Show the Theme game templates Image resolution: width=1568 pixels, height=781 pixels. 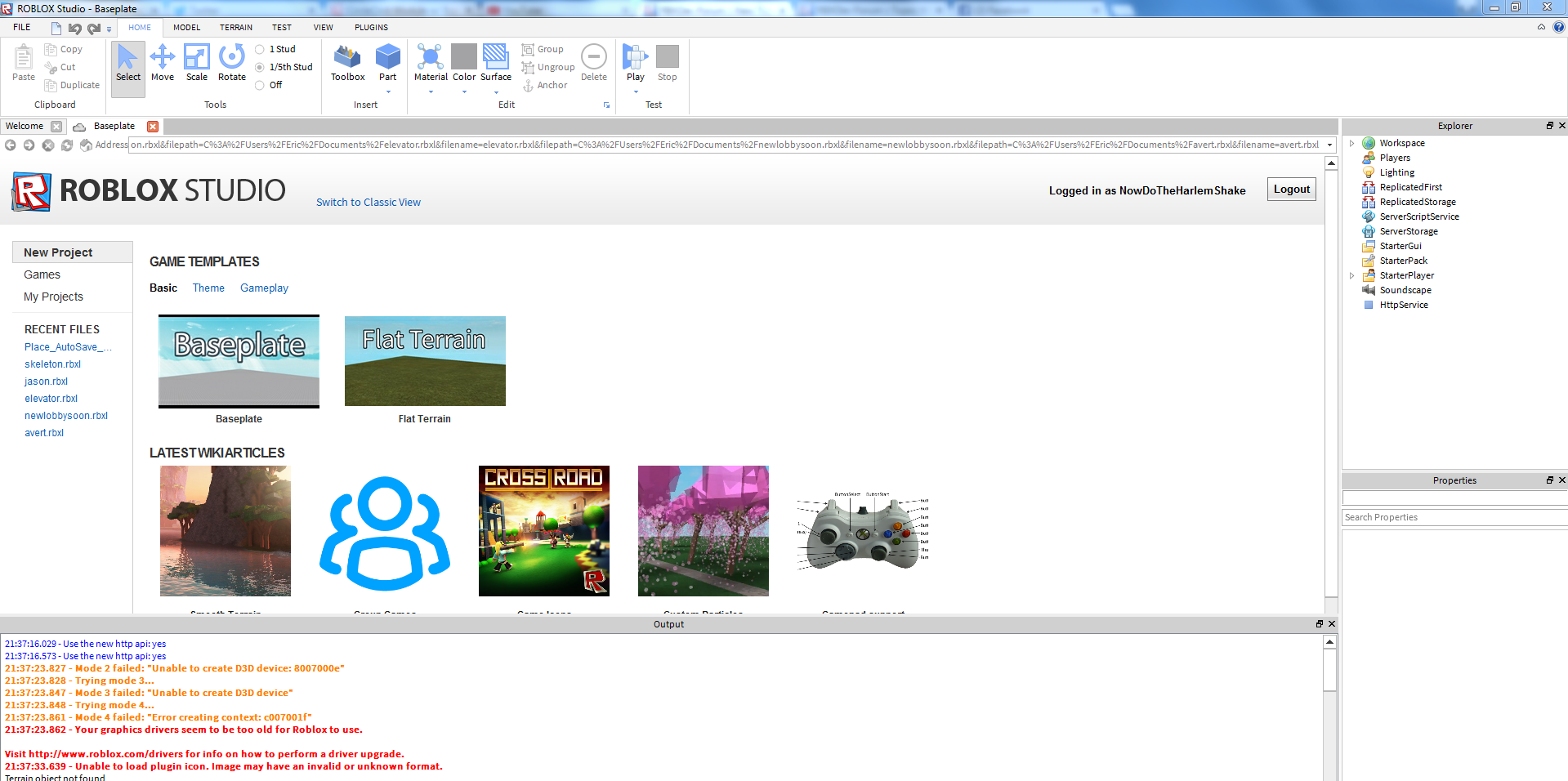click(x=208, y=288)
